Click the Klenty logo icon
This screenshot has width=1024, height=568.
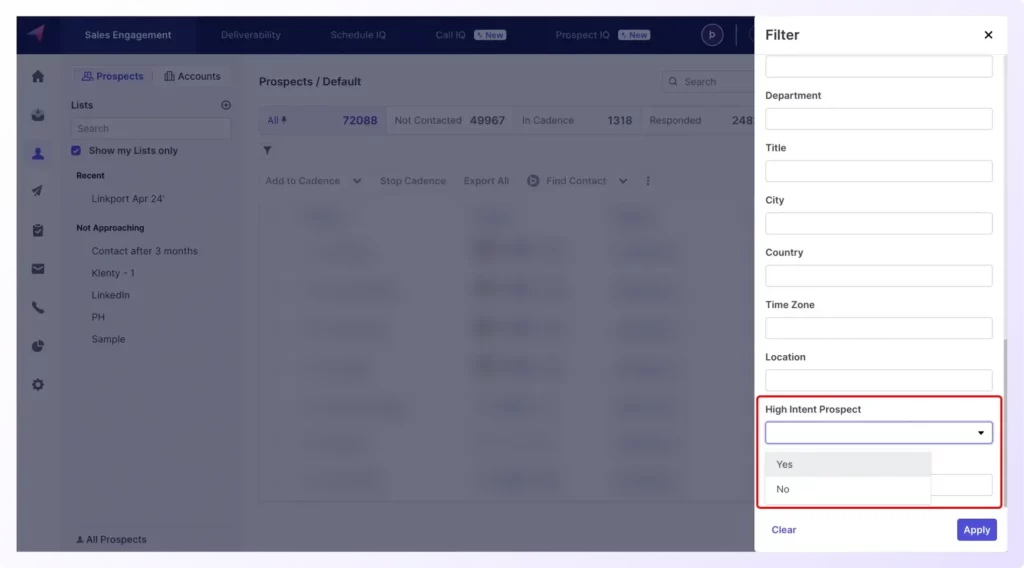(x=36, y=33)
